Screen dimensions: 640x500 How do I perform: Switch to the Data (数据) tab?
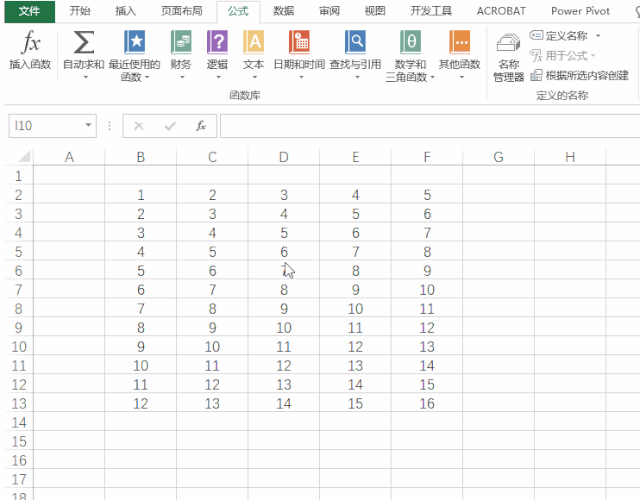pyautogui.click(x=284, y=11)
